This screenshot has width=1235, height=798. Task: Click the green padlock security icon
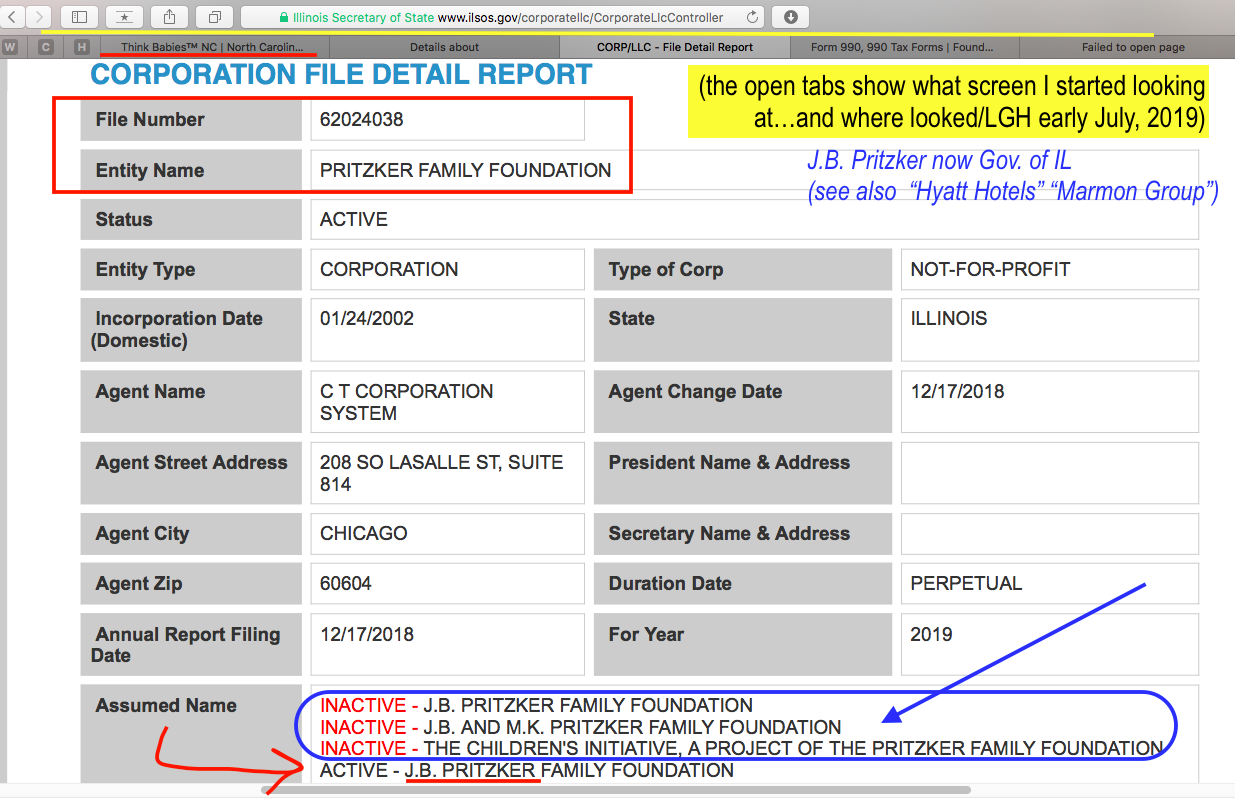point(284,17)
